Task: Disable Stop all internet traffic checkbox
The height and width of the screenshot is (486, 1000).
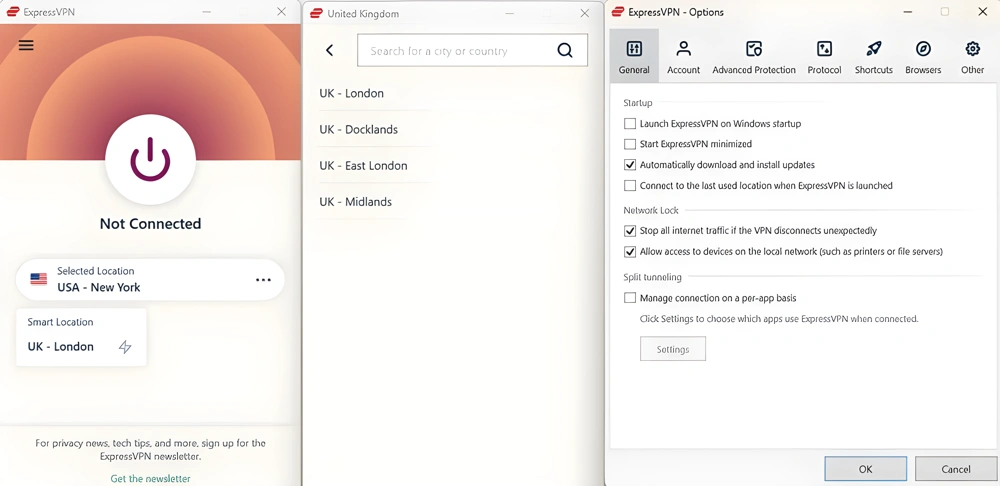Action: coord(630,231)
